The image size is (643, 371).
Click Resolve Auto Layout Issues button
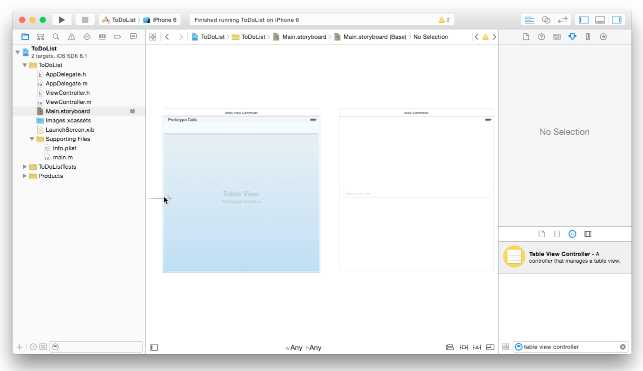(477, 347)
